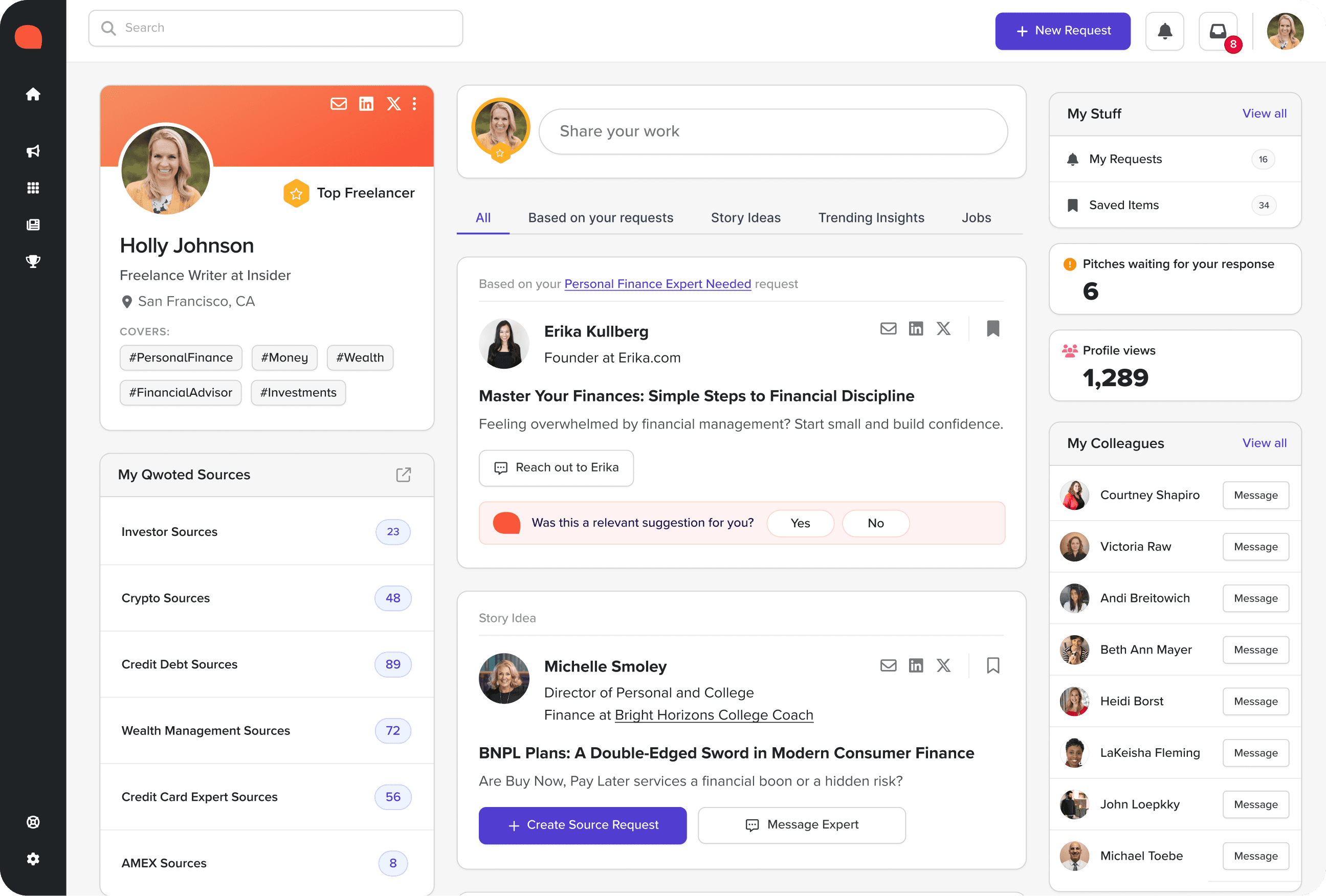Expand My Qwoted Sources external link icon
The width and height of the screenshot is (1326, 896).
(404, 475)
